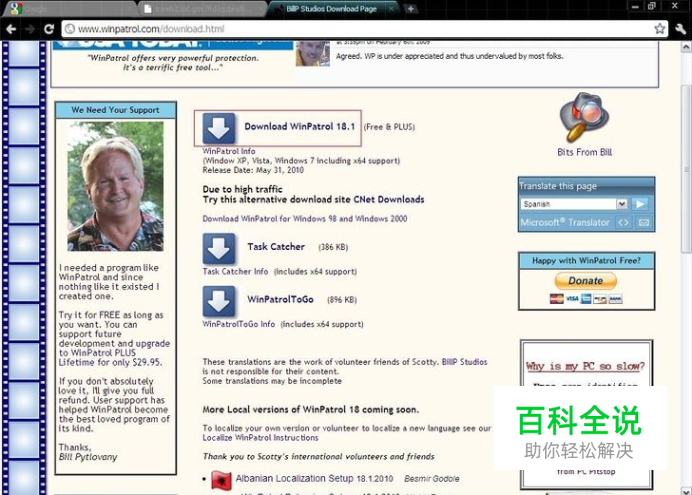Close the BillP Studios Download Page tab
692x495 pixels.
(391, 9)
